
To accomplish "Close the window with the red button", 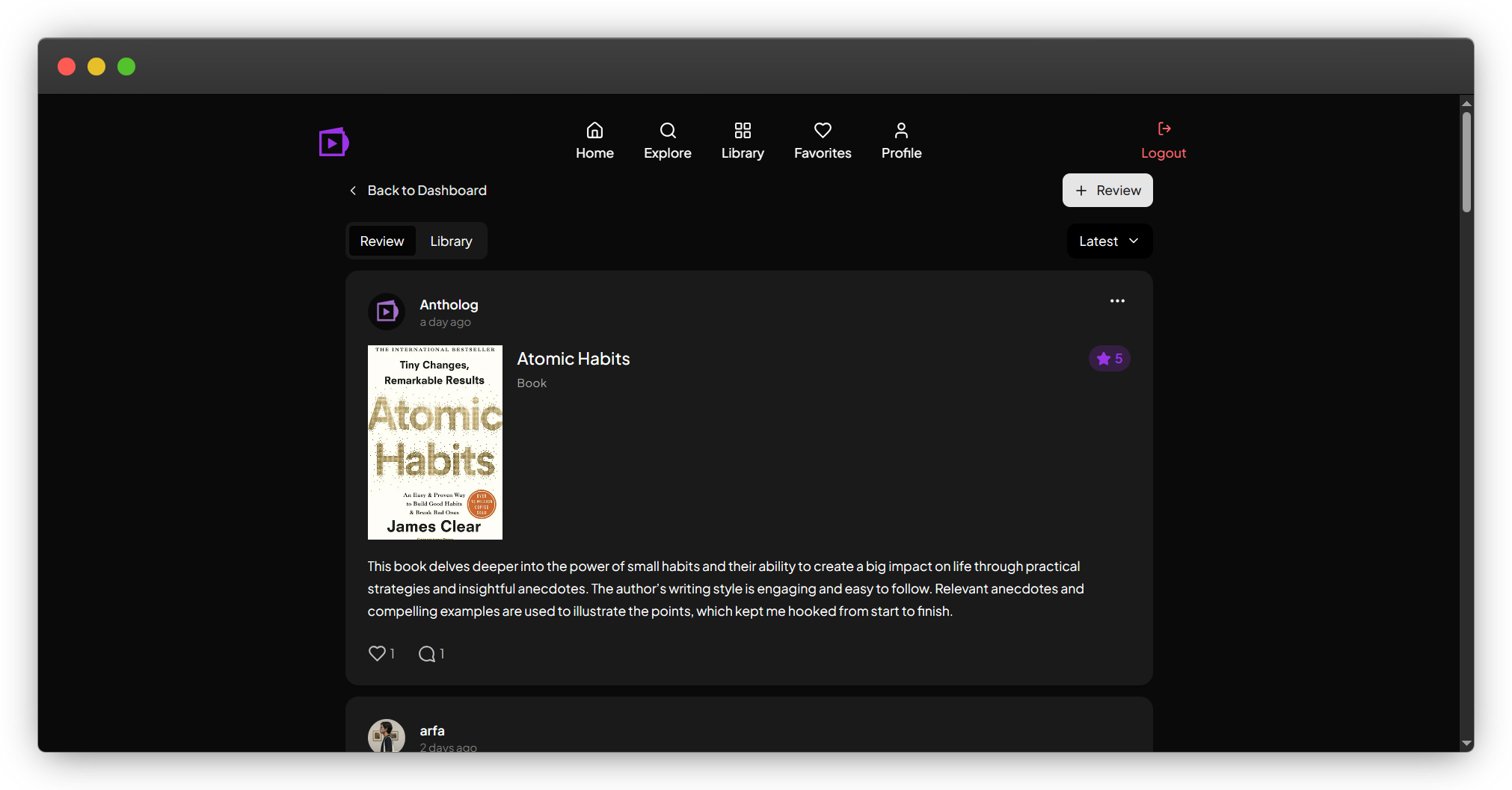I will coord(67,67).
